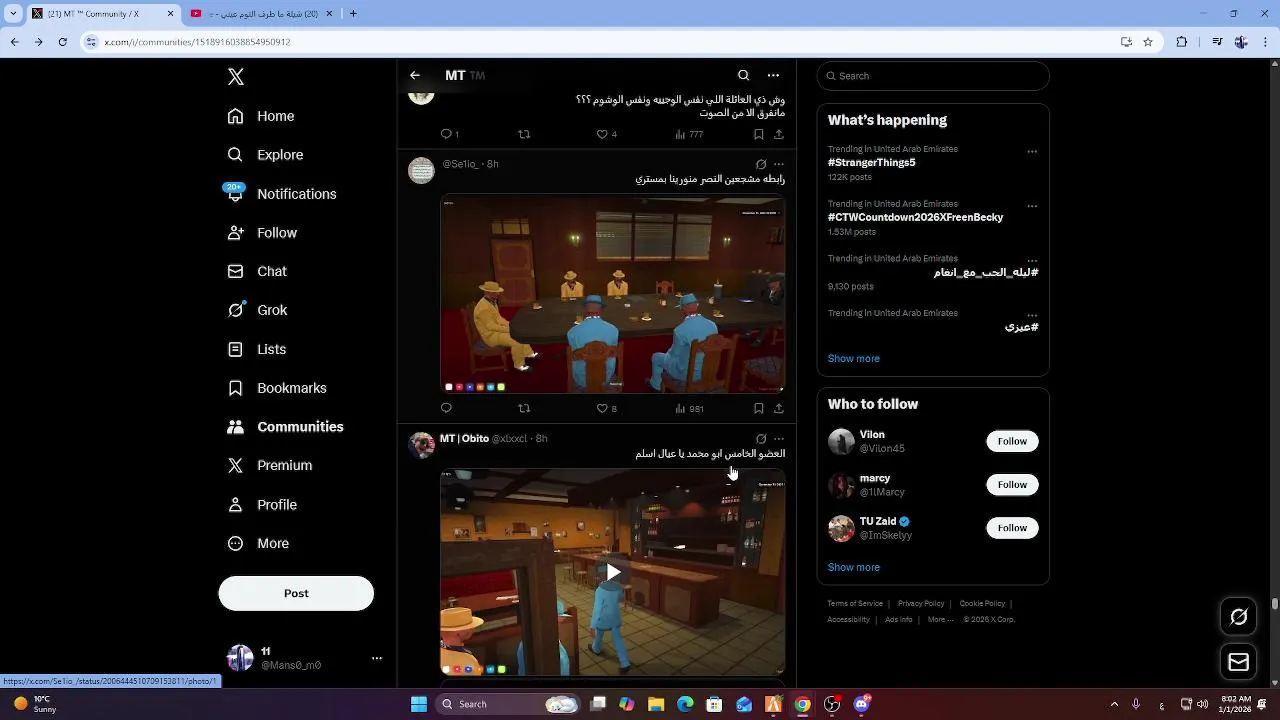The width and height of the screenshot is (1280, 720).
Task: Reload page in browser toolbar
Action: pos(63,42)
